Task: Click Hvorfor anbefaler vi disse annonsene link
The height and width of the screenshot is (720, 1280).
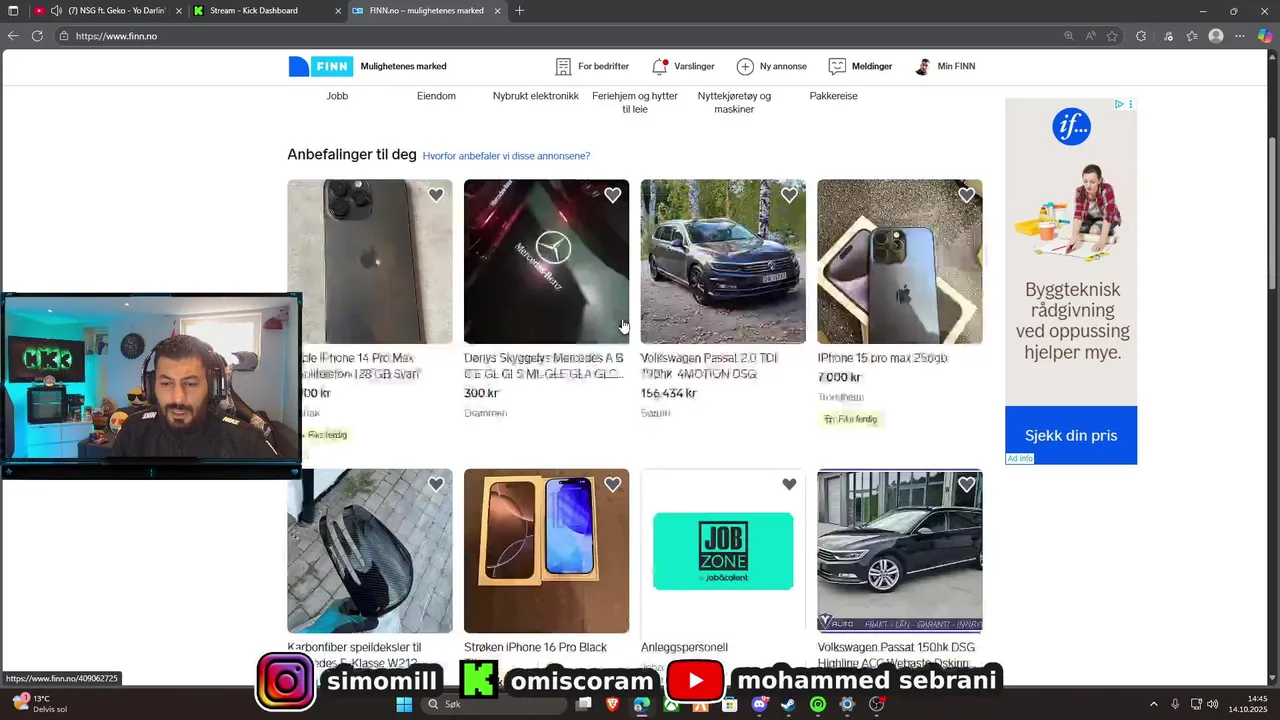Action: coord(506,156)
